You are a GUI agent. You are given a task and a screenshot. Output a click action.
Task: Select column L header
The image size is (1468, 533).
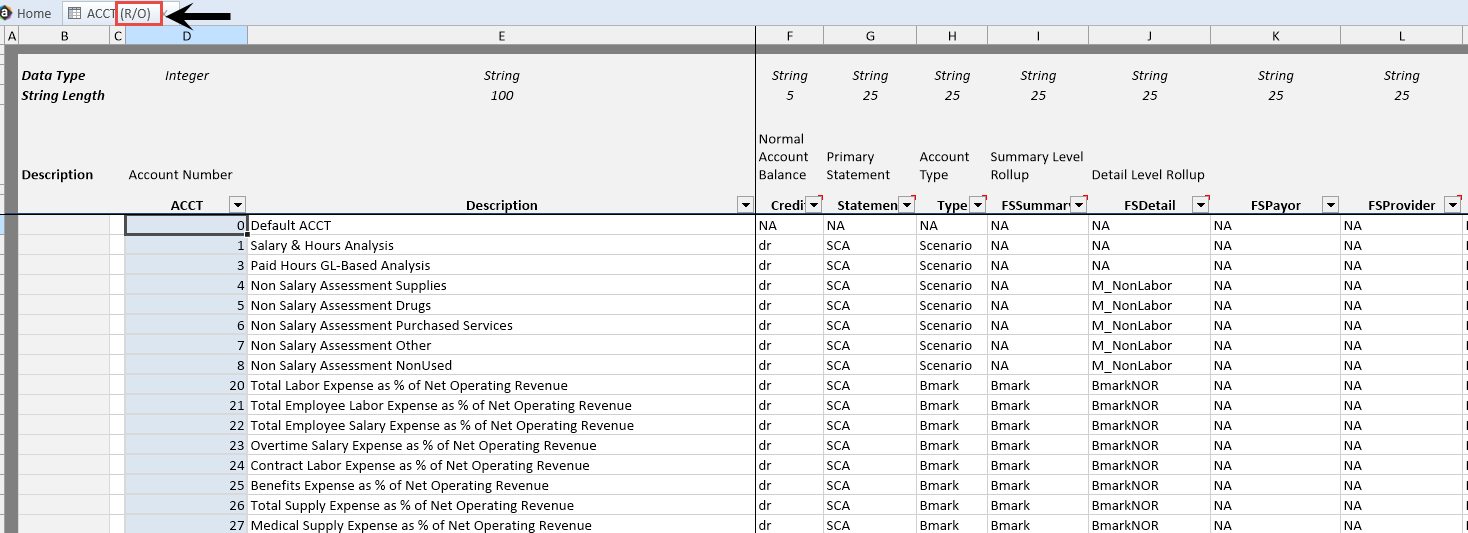(1402, 36)
